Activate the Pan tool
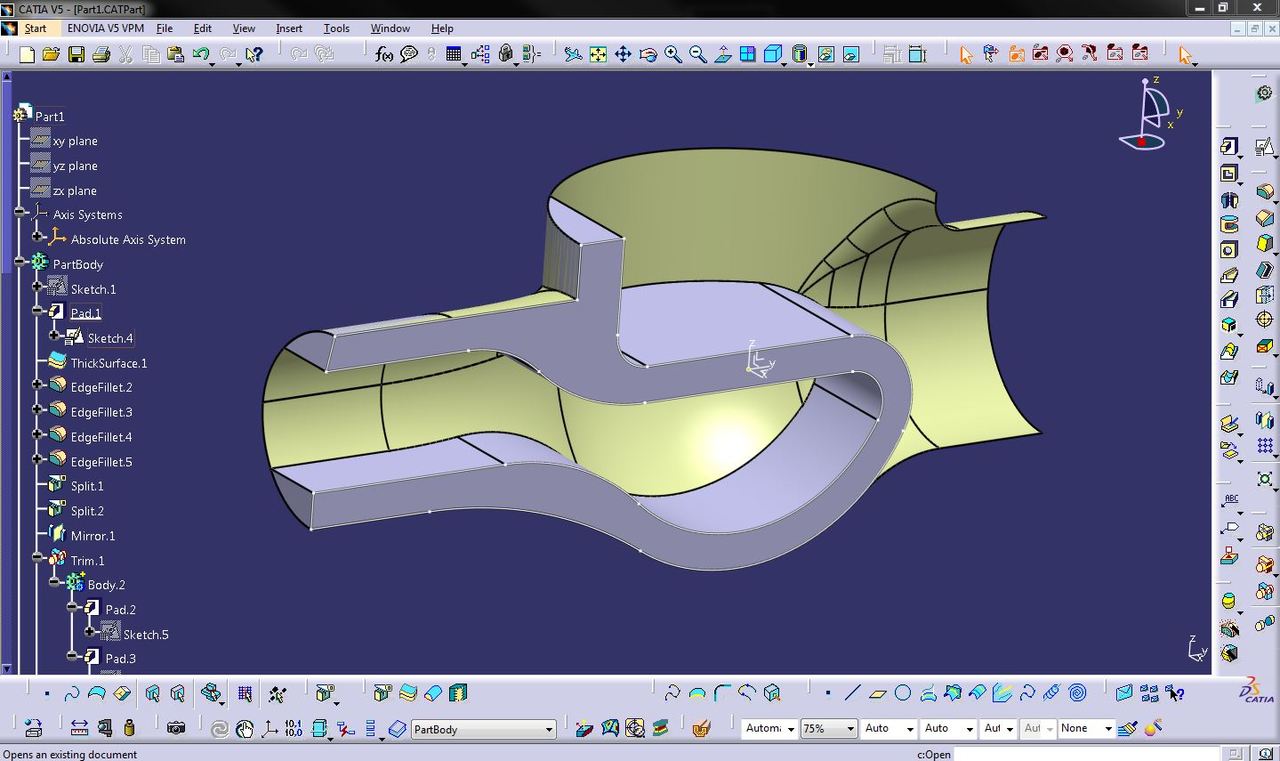The image size is (1280, 761). tap(623, 54)
